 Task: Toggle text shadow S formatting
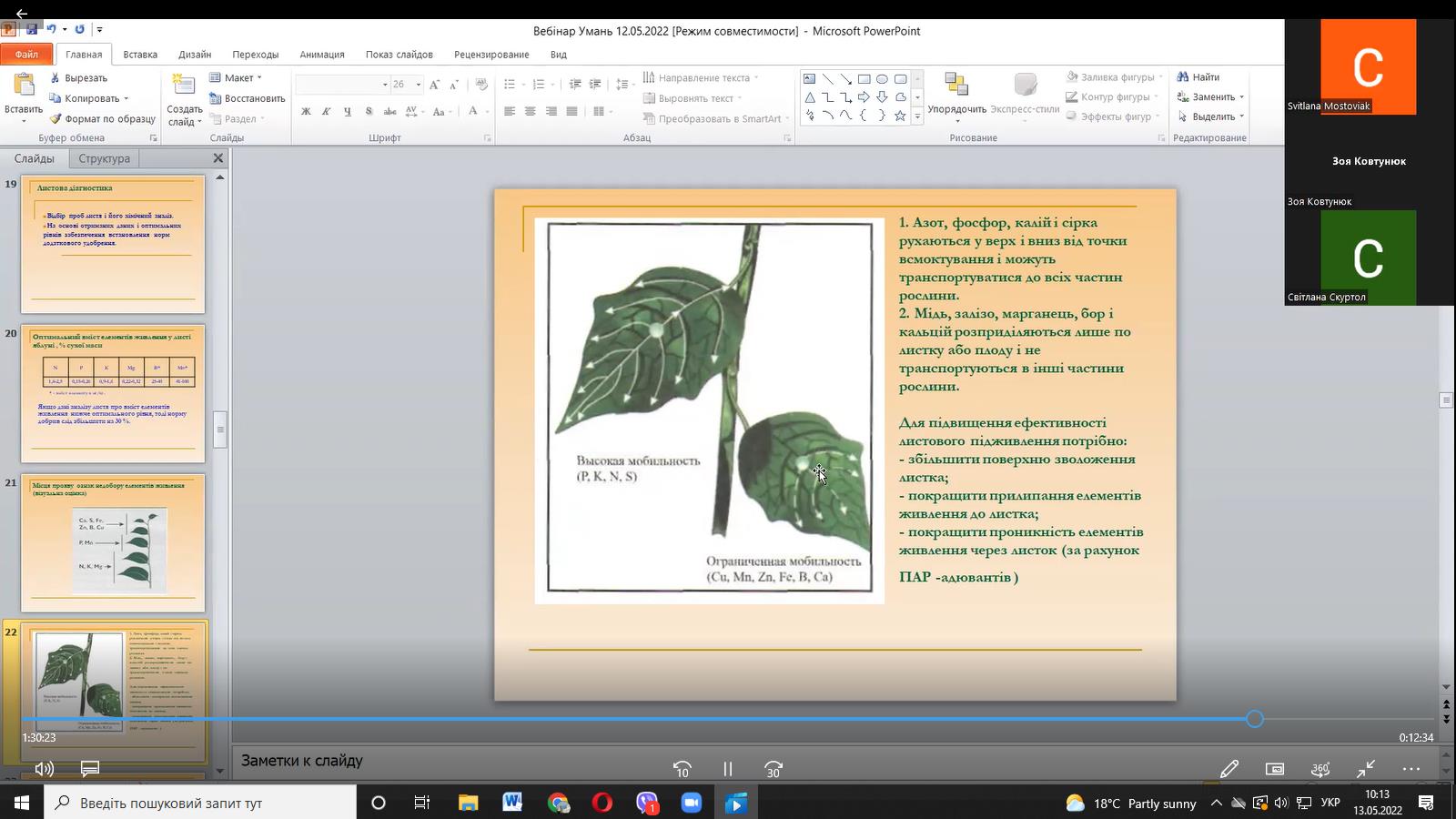pos(369,111)
